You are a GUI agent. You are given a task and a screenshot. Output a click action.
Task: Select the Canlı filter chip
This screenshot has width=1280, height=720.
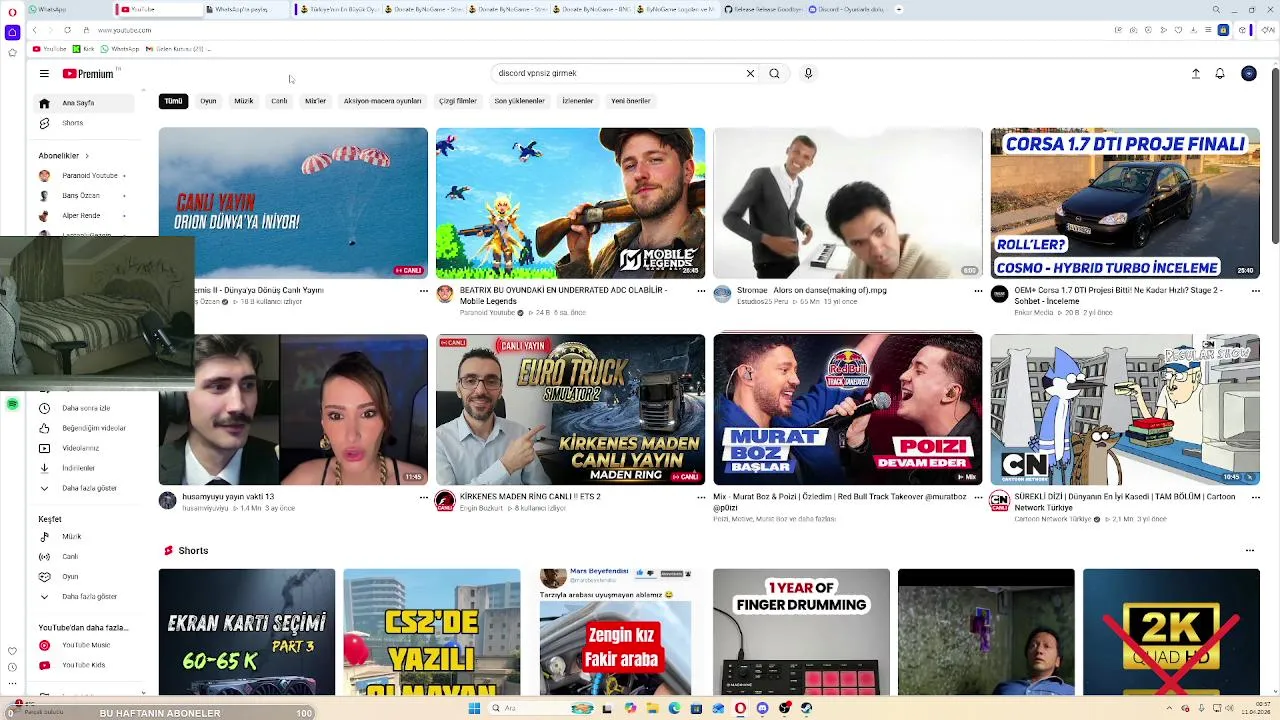click(279, 101)
